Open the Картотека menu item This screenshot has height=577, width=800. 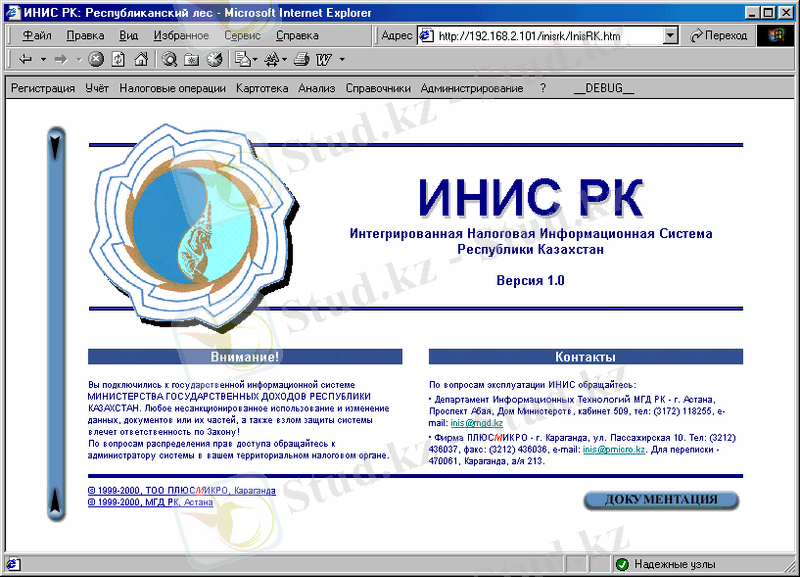pyautogui.click(x=262, y=88)
